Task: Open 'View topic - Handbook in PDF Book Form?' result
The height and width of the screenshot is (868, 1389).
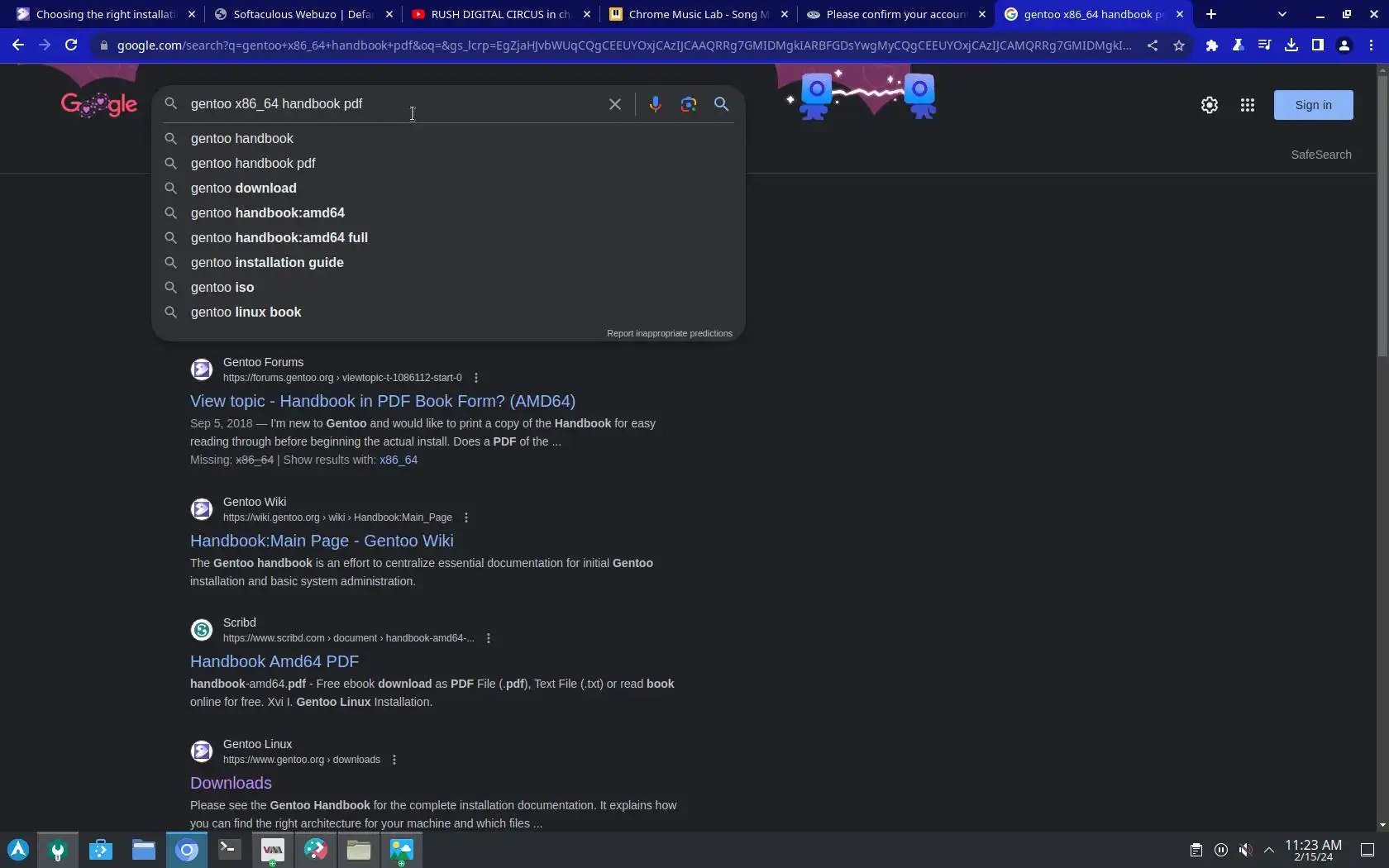Action: 383,401
